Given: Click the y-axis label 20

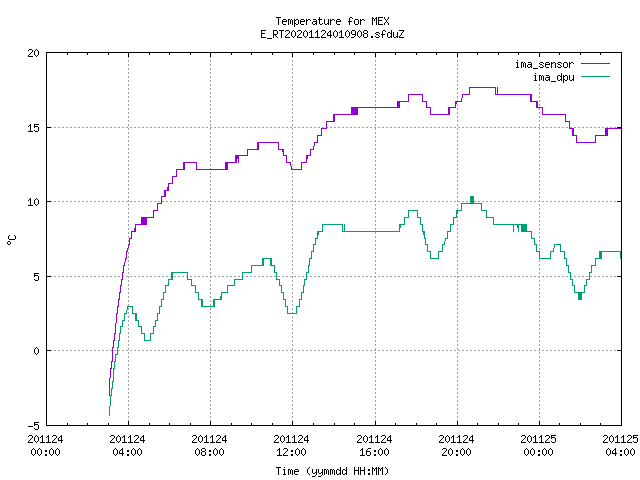Looking at the screenshot, I should coord(33,53).
